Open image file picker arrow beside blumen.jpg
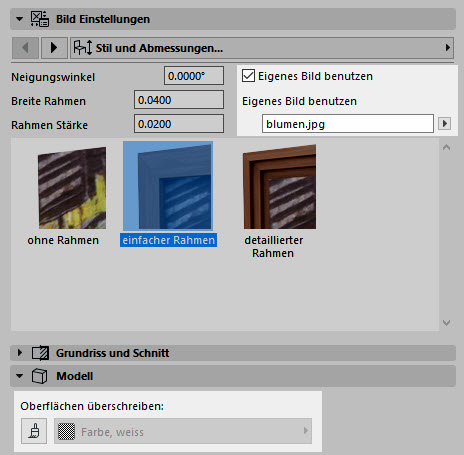Image resolution: width=464 pixels, height=455 pixels. click(x=444, y=124)
